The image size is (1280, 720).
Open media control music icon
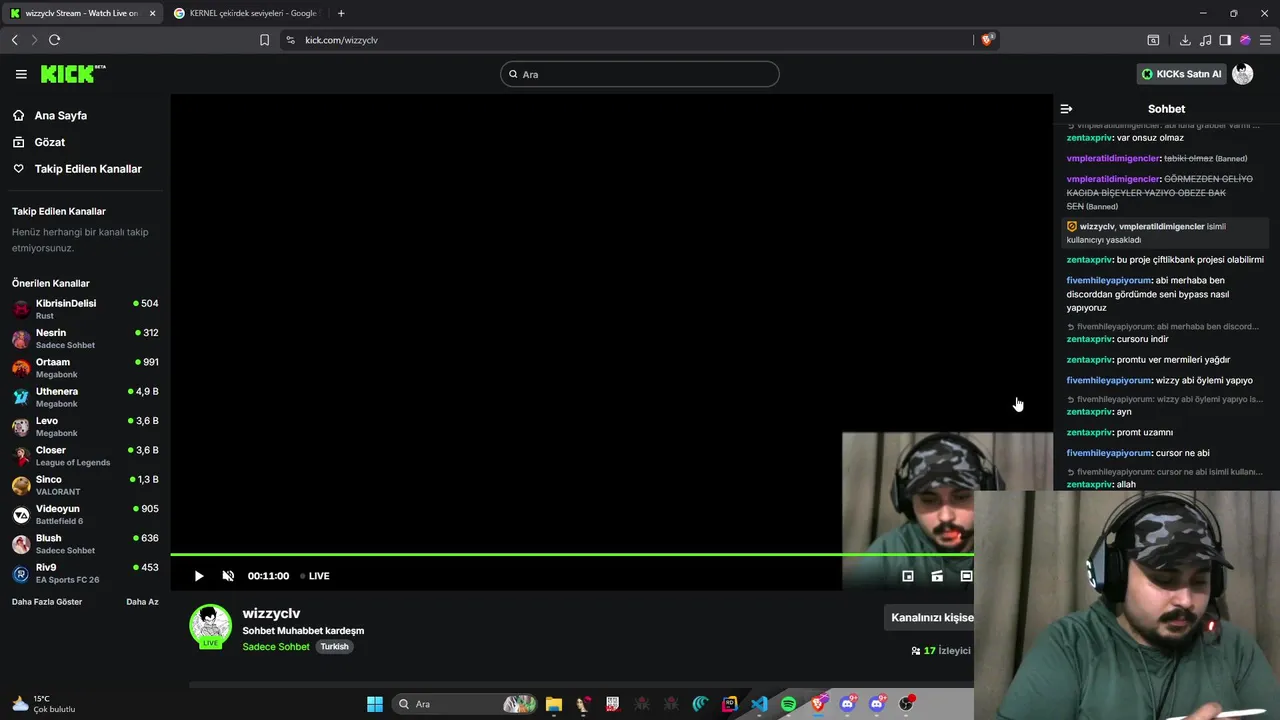tap(1205, 40)
